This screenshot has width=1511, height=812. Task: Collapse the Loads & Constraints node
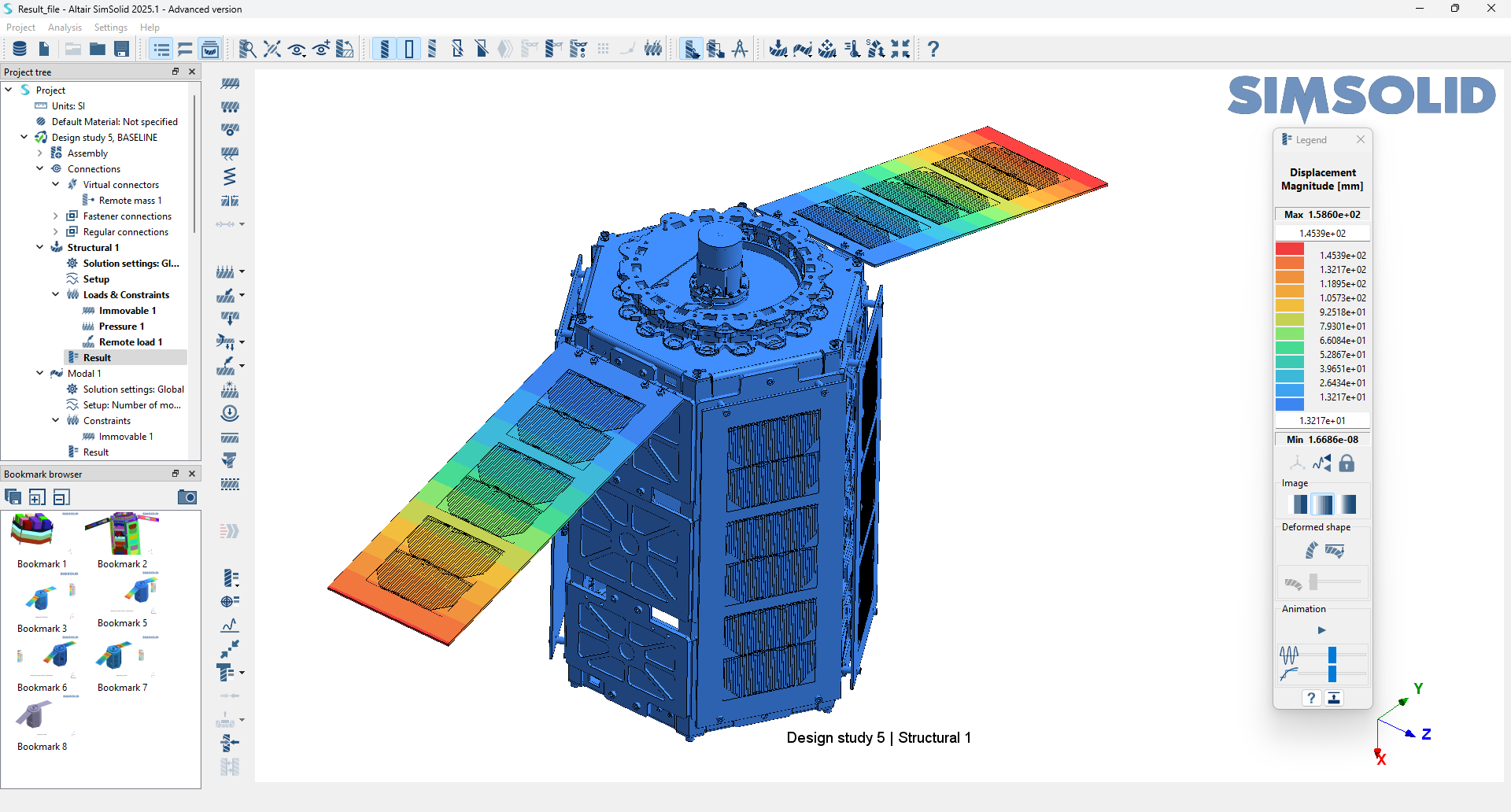pos(56,294)
